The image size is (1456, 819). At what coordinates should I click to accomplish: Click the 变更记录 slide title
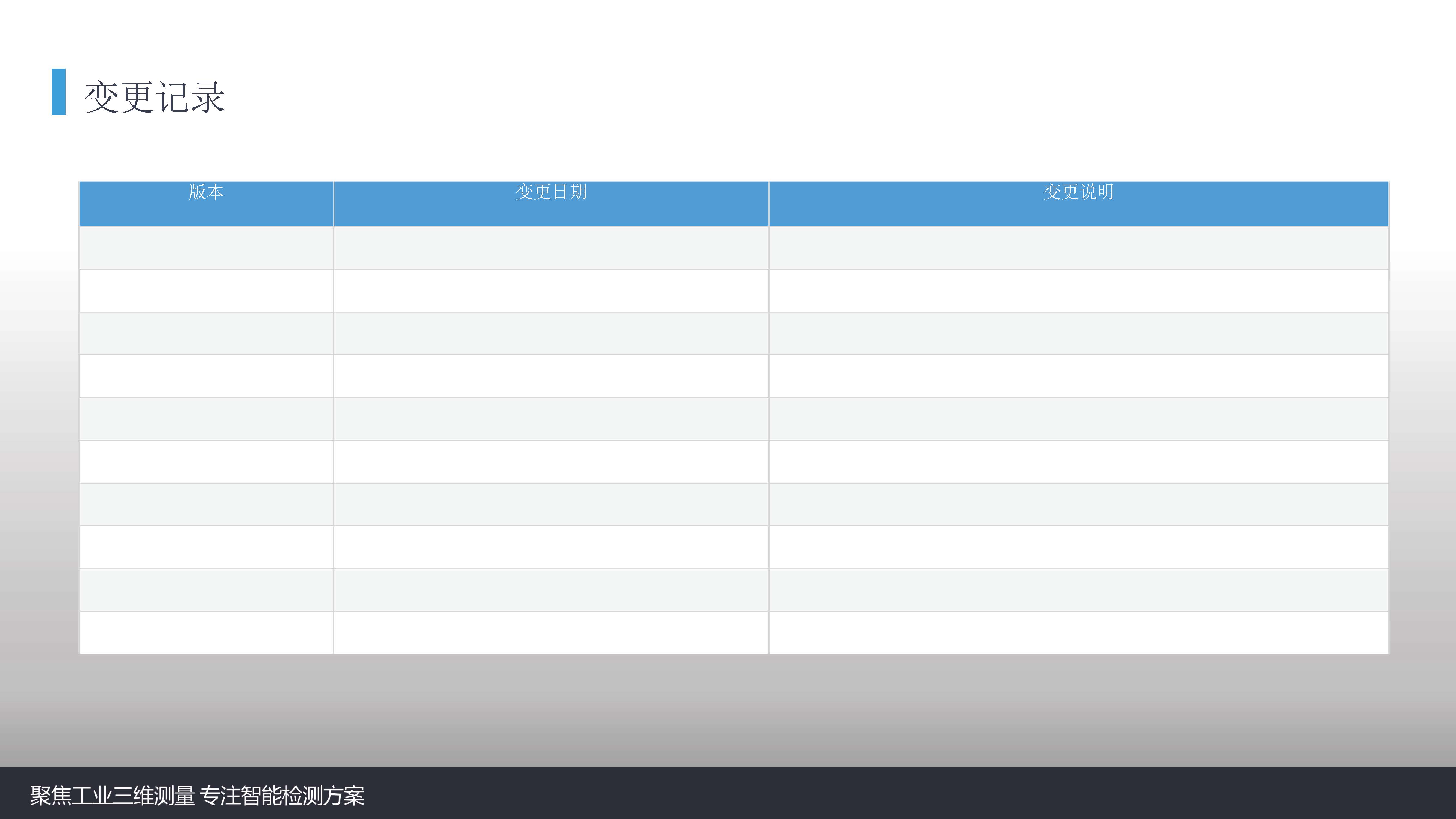point(154,97)
